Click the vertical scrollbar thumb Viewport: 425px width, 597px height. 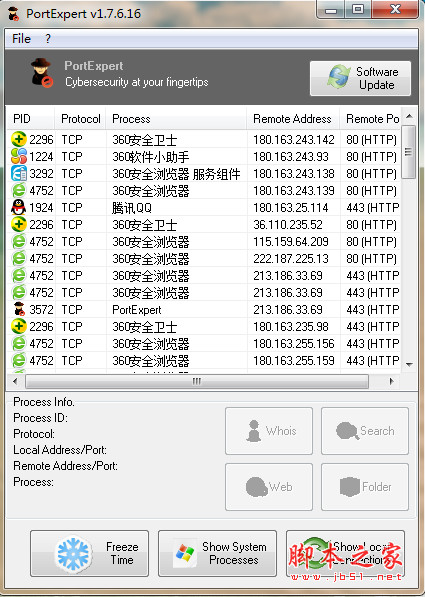click(x=408, y=152)
